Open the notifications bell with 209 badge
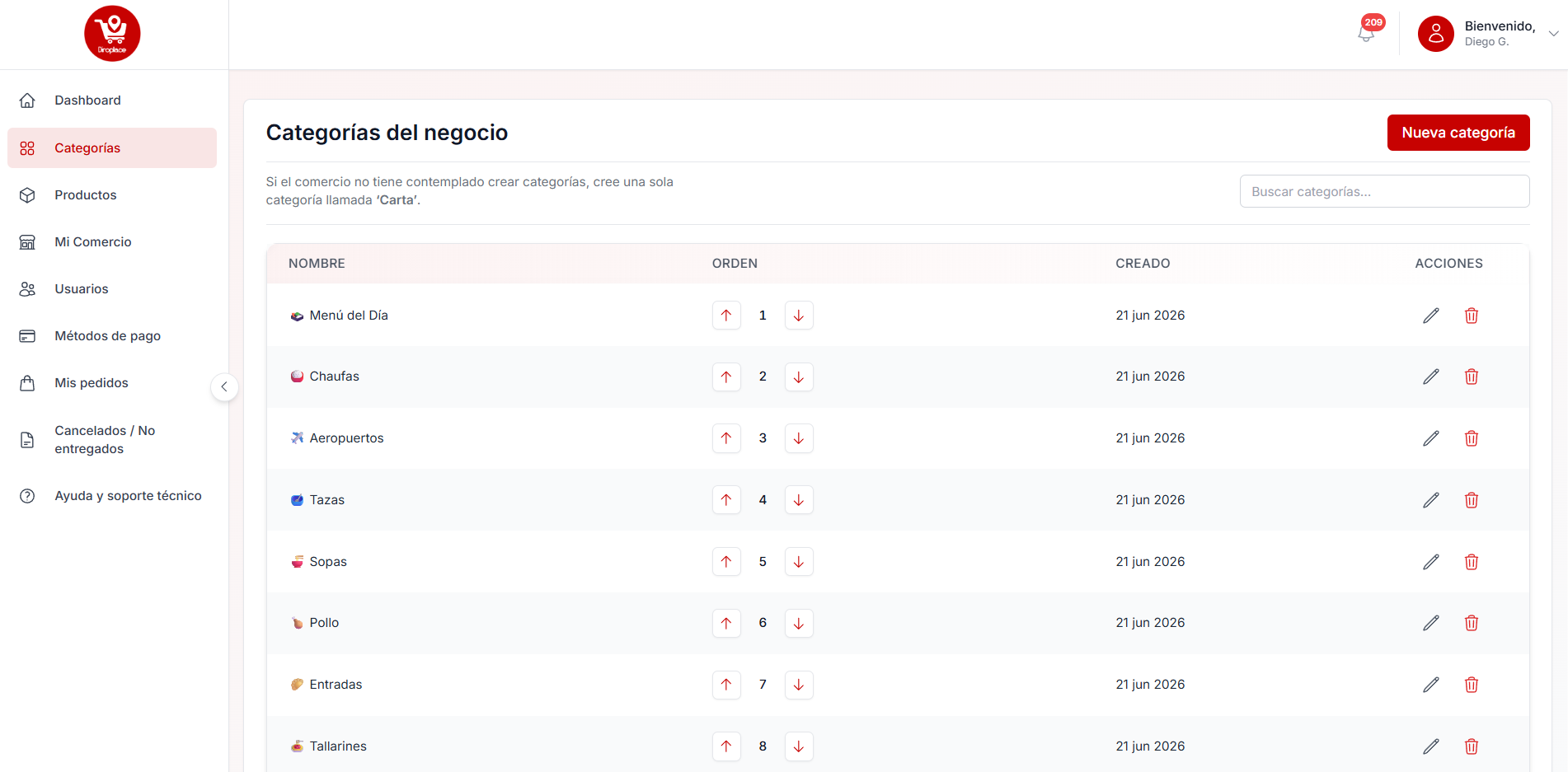 coord(1367,33)
